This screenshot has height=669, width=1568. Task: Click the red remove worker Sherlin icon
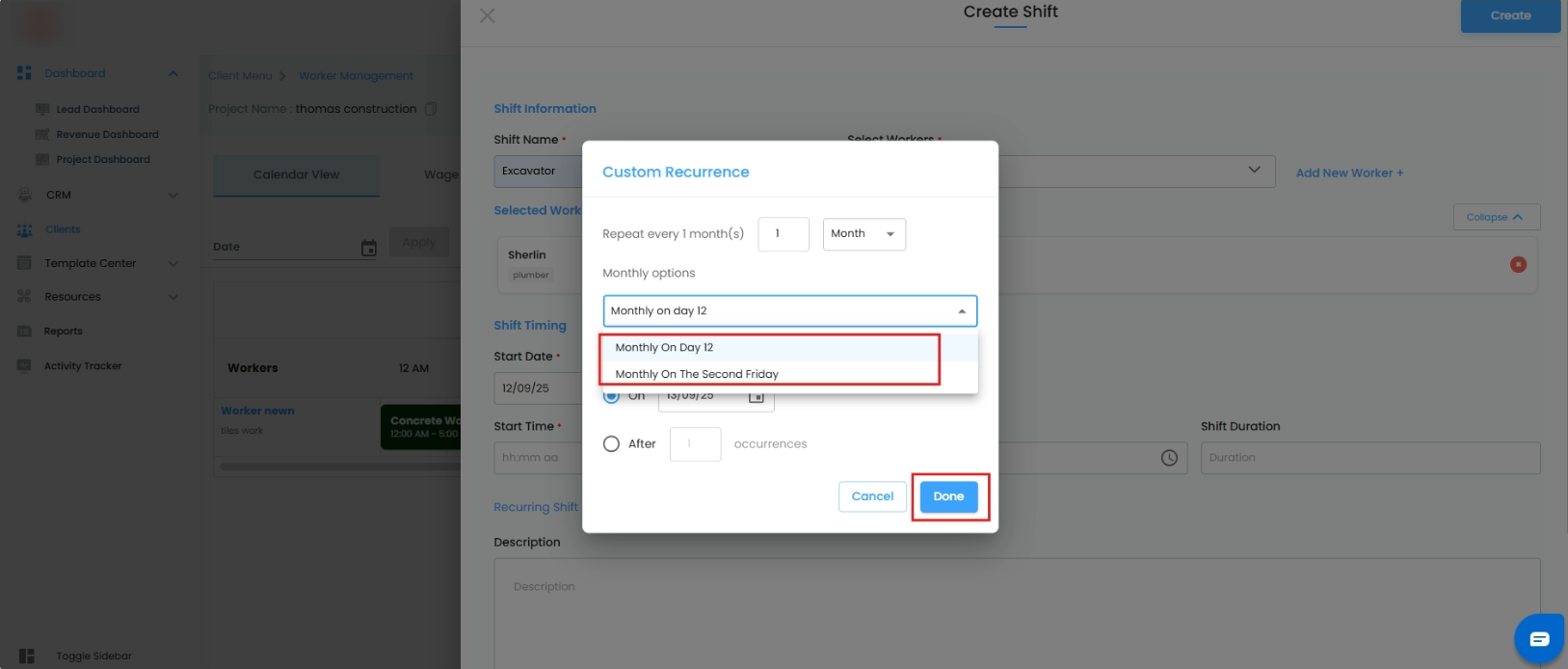tap(1518, 264)
